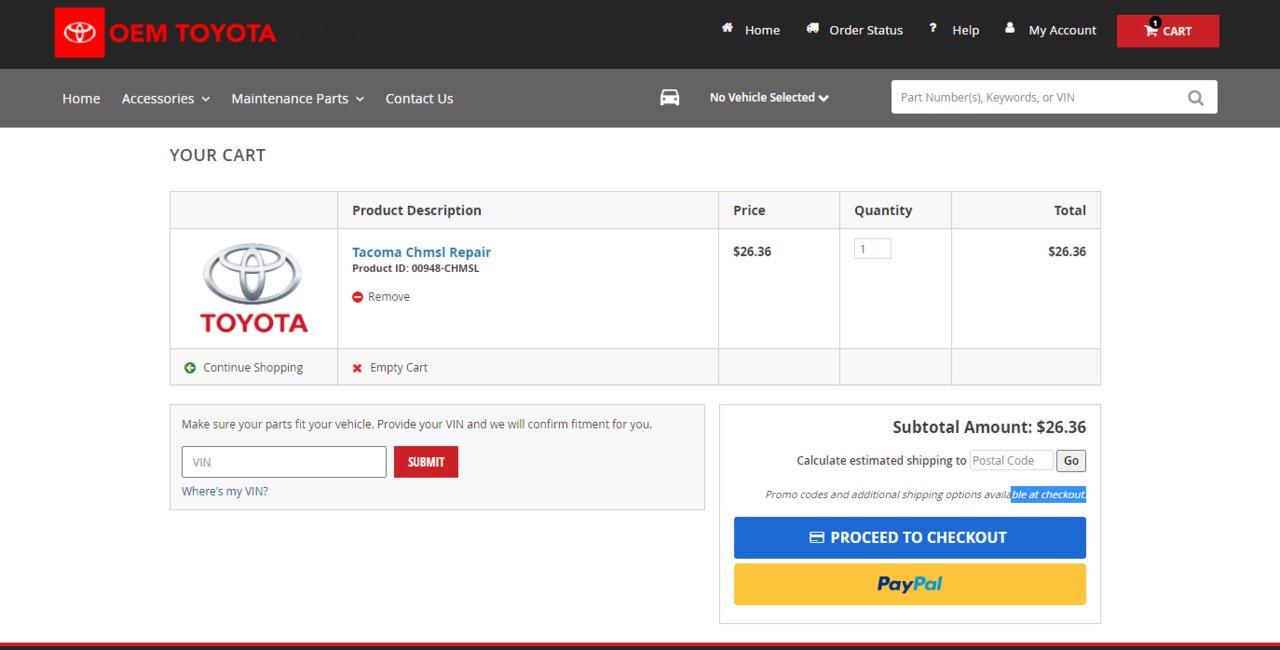Viewport: 1280px width, 650px height.
Task: Click the question mark Help icon
Action: point(933,28)
